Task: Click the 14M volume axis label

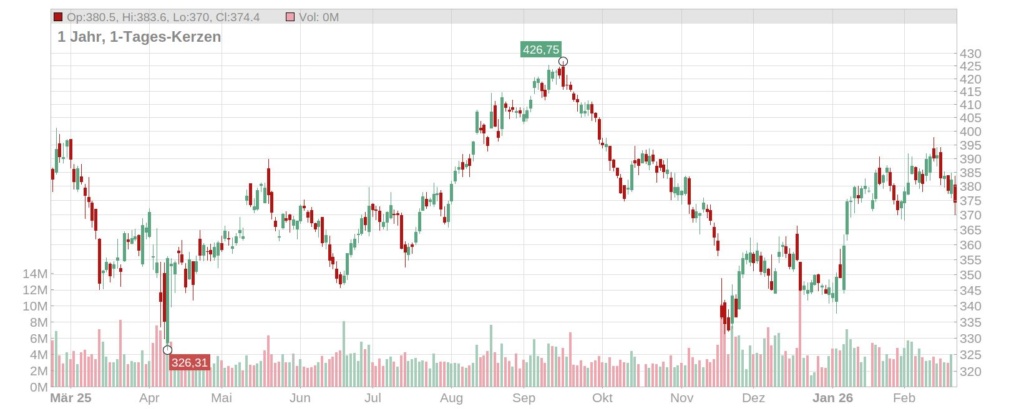Action: (37, 274)
